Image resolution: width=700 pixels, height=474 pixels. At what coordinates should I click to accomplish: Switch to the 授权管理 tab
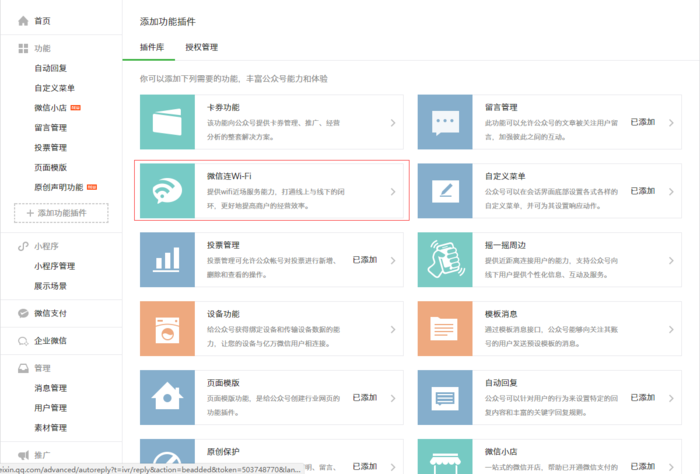tap(201, 47)
